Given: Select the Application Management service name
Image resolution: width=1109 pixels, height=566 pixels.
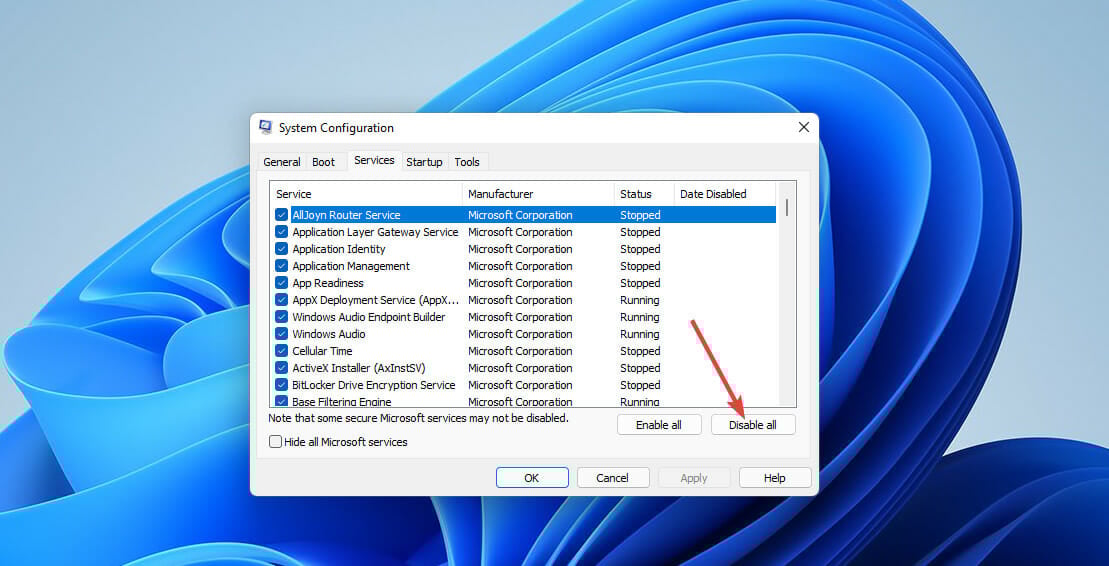Looking at the screenshot, I should [351, 266].
